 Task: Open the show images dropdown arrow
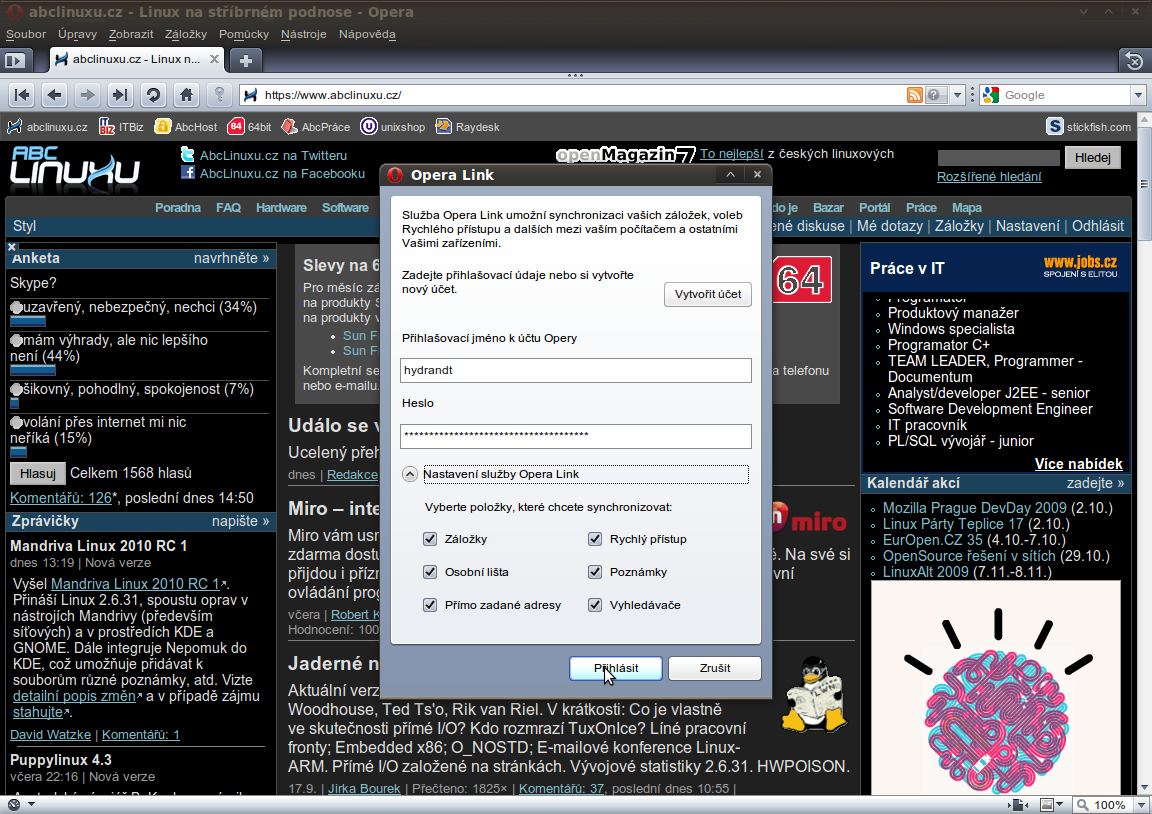coord(1061,804)
